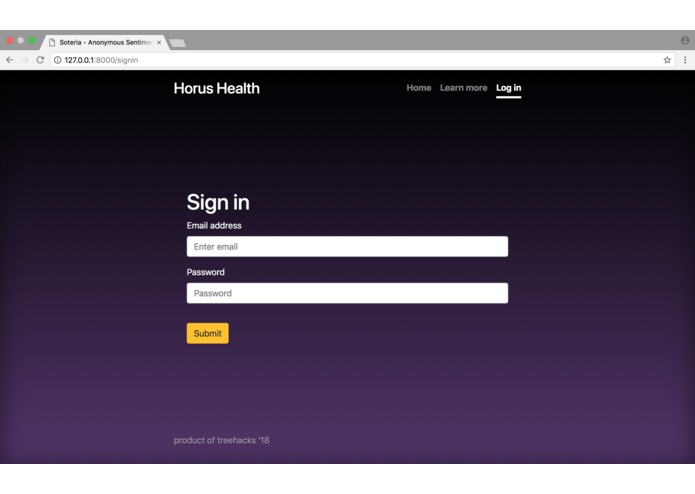Click the browser back arrow

coord(10,60)
